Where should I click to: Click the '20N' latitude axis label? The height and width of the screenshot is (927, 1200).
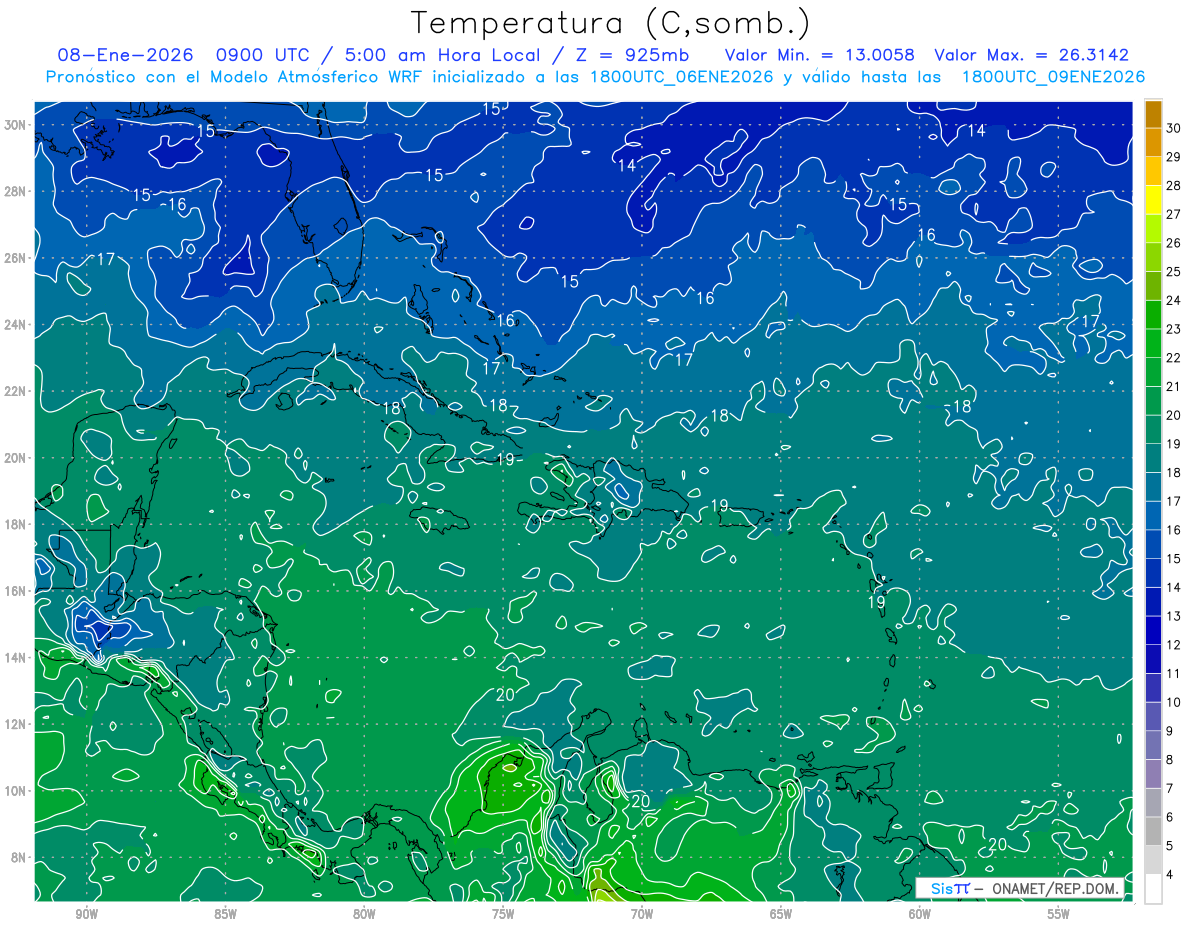15,458
